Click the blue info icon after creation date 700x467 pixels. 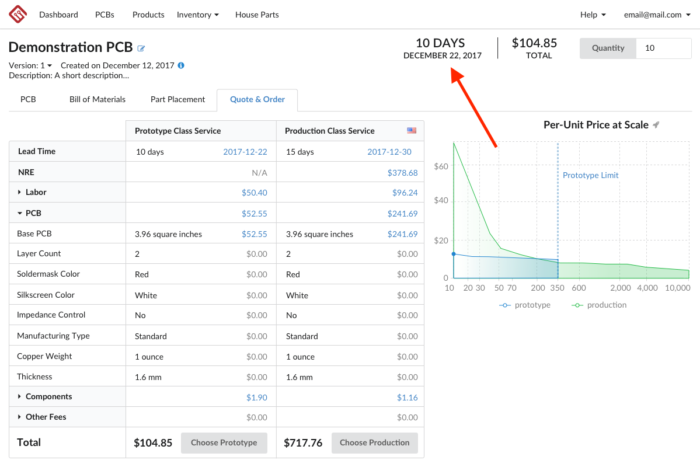(x=181, y=65)
